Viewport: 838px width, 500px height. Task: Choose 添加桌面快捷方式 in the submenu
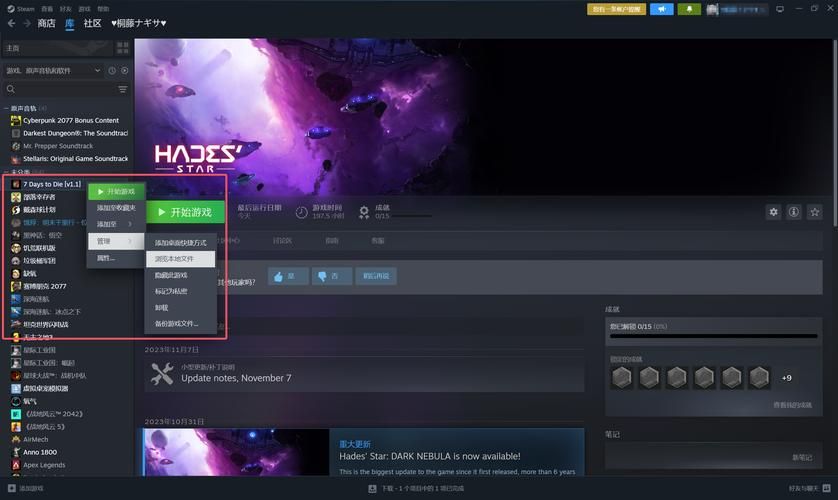pyautogui.click(x=181, y=243)
